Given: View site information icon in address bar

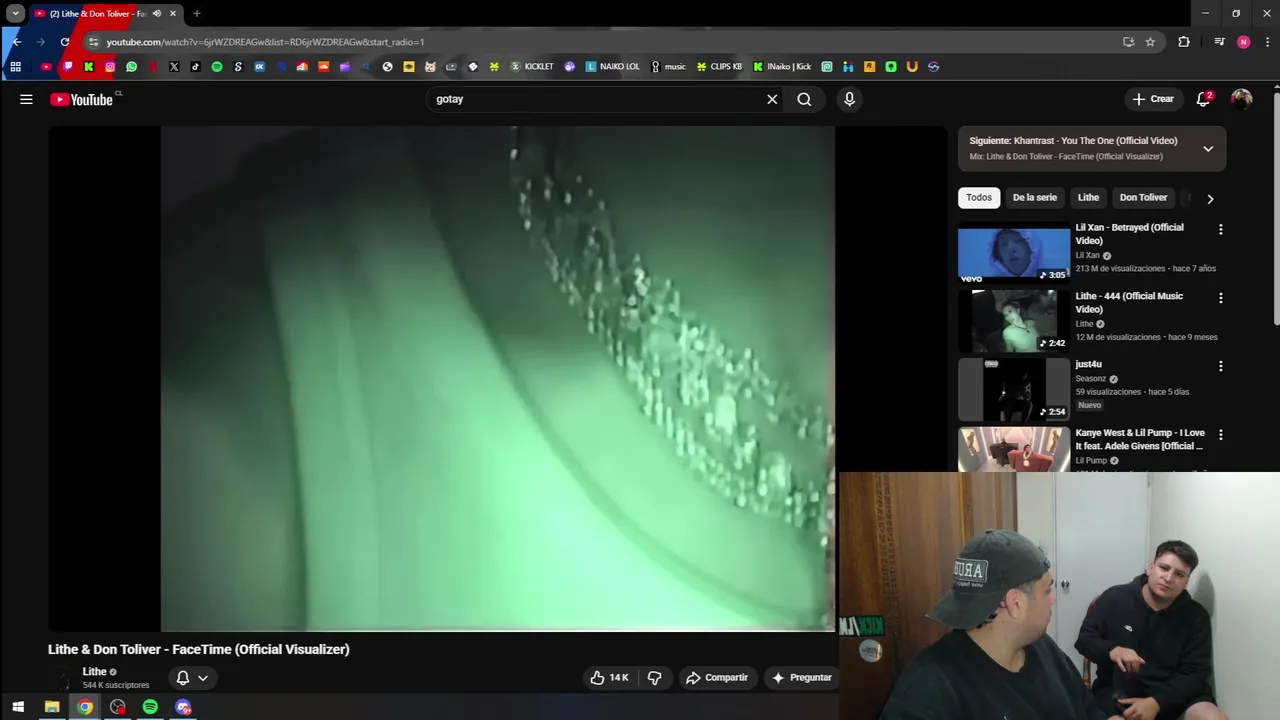Looking at the screenshot, I should 93,42.
